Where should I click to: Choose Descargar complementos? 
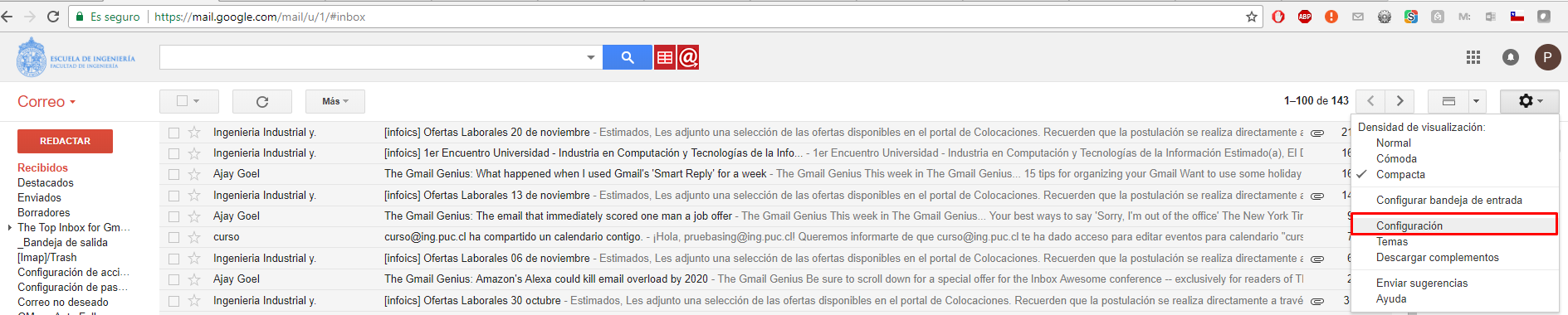click(1438, 257)
